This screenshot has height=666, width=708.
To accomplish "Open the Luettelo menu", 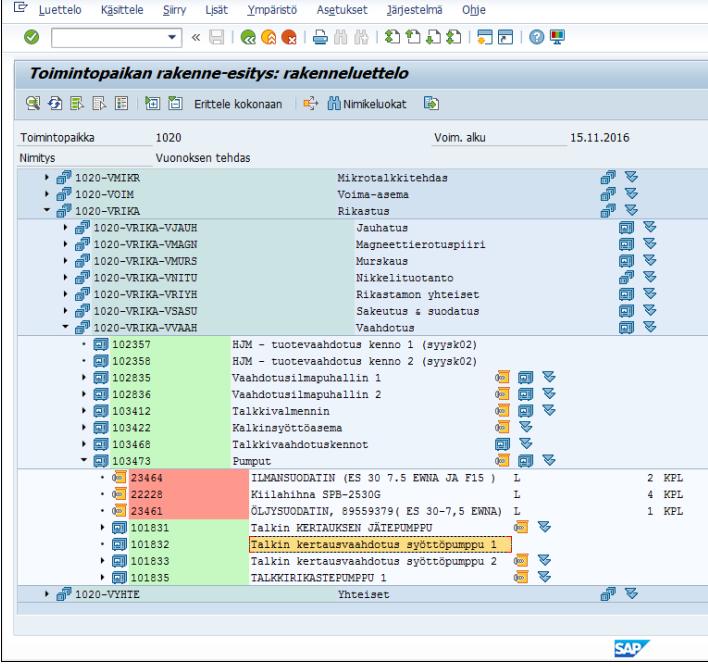I will point(60,10).
